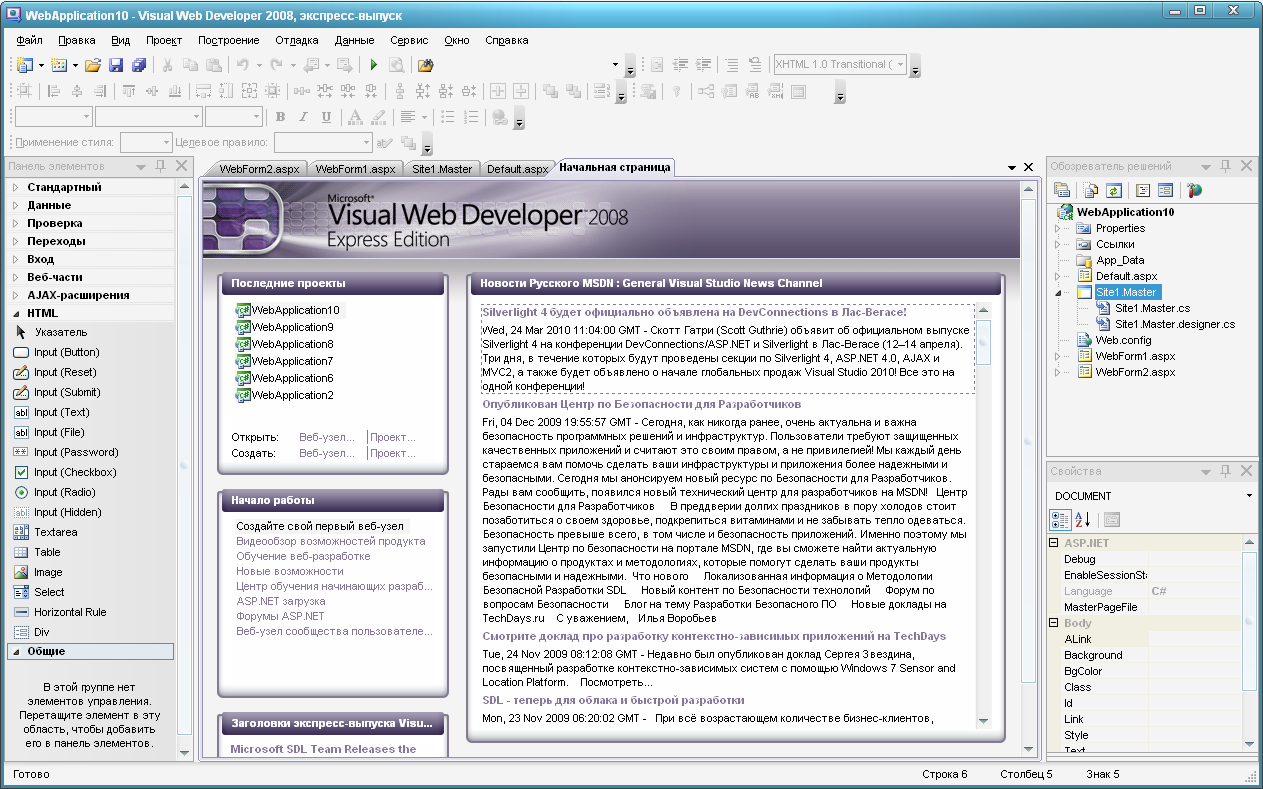Expand the AJAX-расширения toolbox group

pyautogui.click(x=15, y=296)
